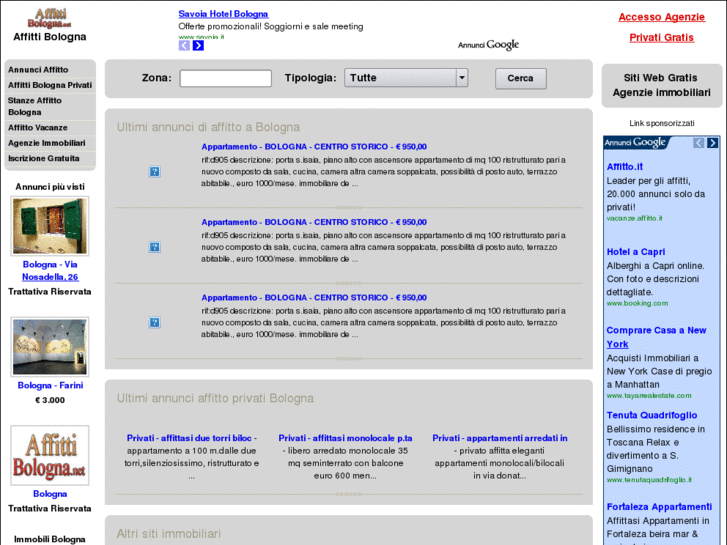Open the Bologna link under logo thumbnail
Image resolution: width=727 pixels, height=545 pixels.
(50, 494)
